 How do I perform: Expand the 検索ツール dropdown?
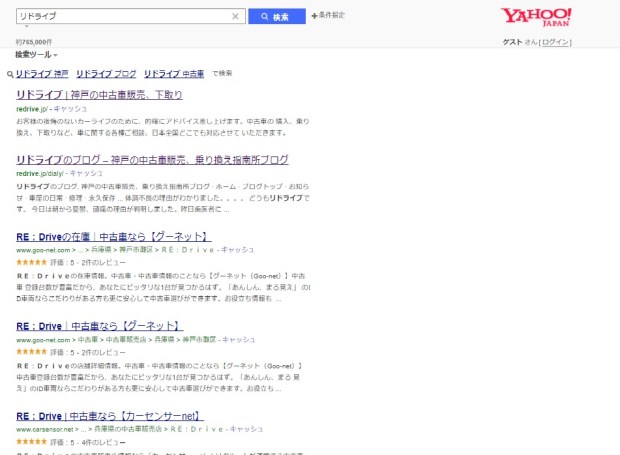pos(36,55)
